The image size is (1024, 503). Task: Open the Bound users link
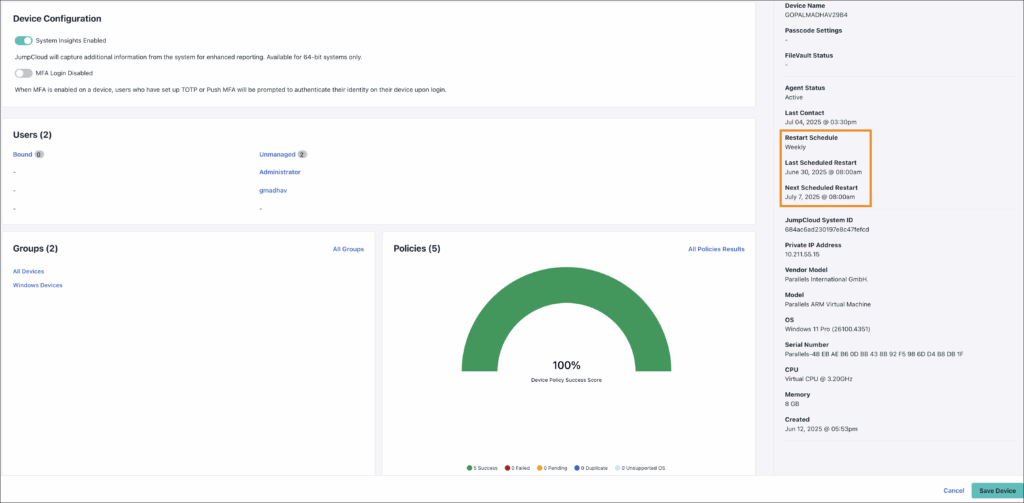coord(22,155)
